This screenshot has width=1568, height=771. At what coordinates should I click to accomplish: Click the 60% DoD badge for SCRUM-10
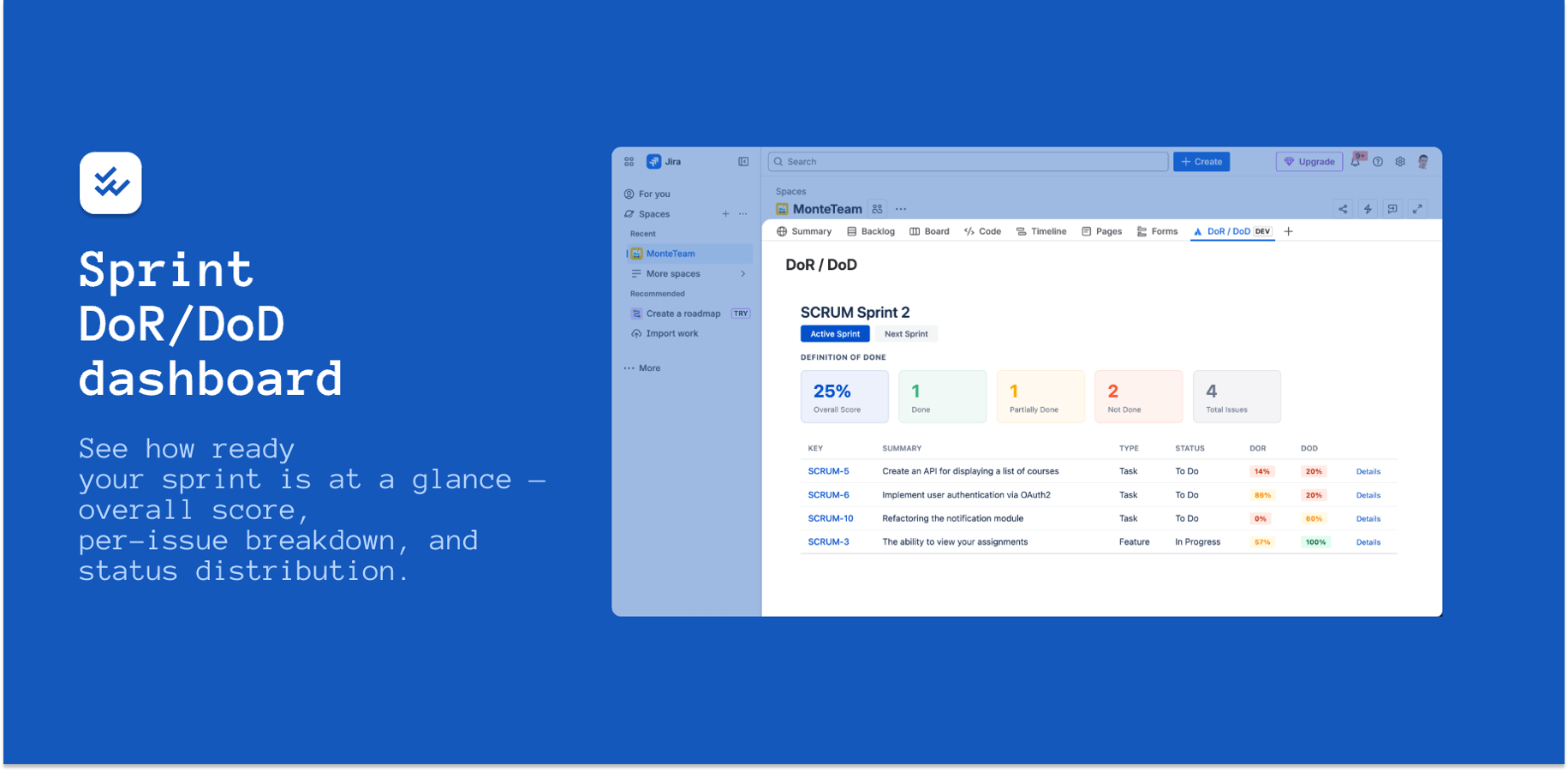click(1314, 519)
